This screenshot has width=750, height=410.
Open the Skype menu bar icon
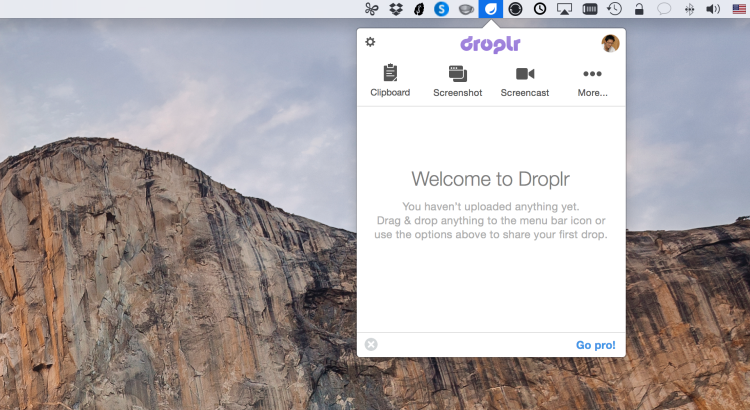tap(441, 9)
